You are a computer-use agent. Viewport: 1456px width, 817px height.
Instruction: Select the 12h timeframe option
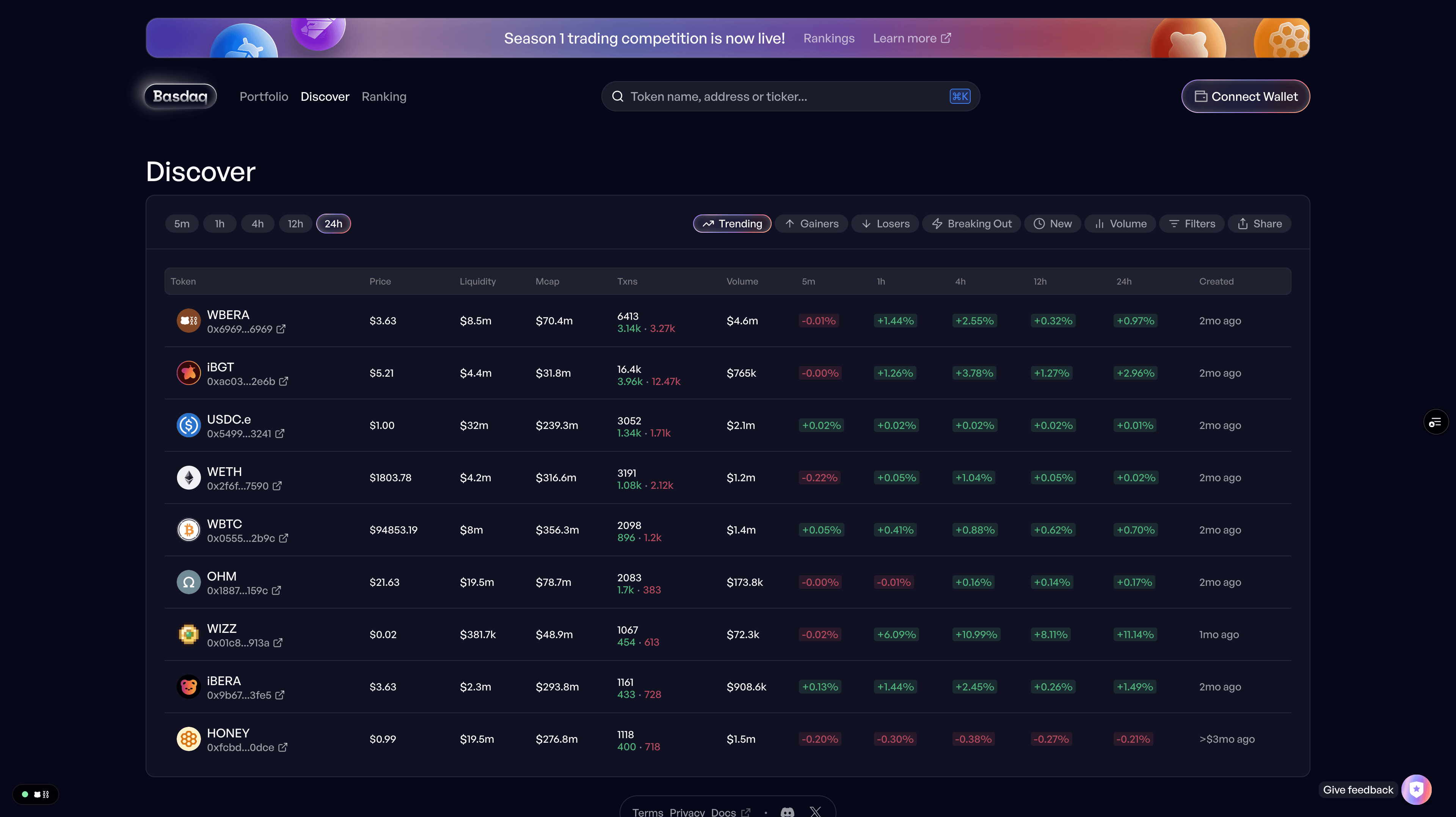pos(295,224)
